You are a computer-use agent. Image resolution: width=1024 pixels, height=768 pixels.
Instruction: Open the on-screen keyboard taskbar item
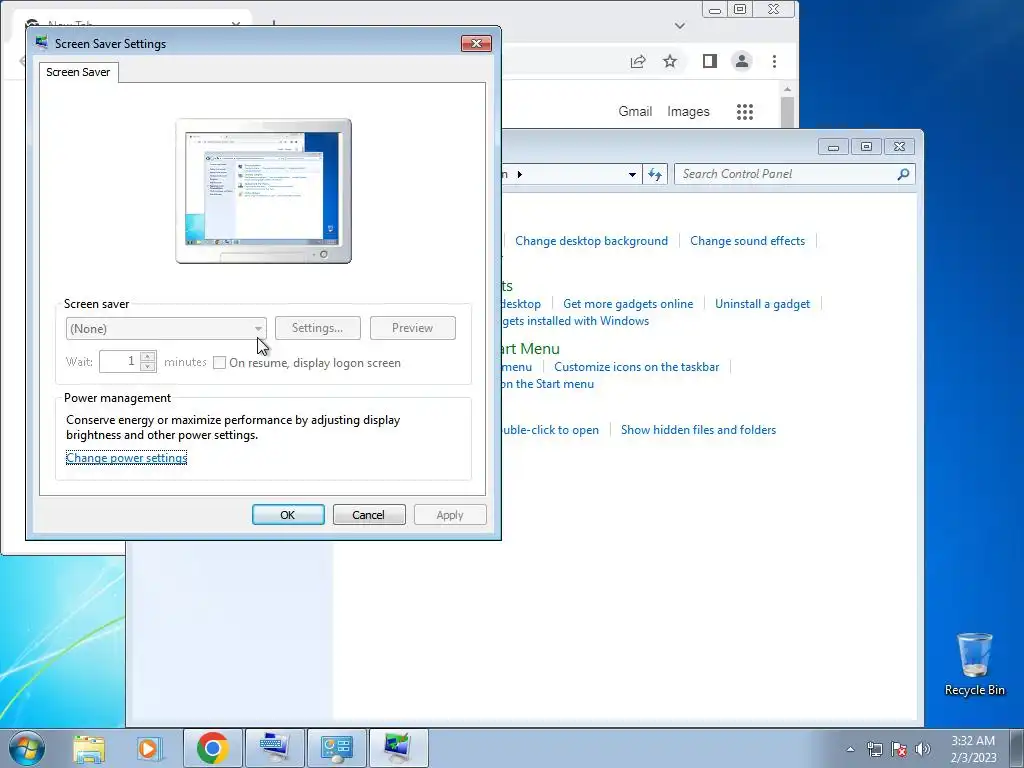tap(275, 748)
